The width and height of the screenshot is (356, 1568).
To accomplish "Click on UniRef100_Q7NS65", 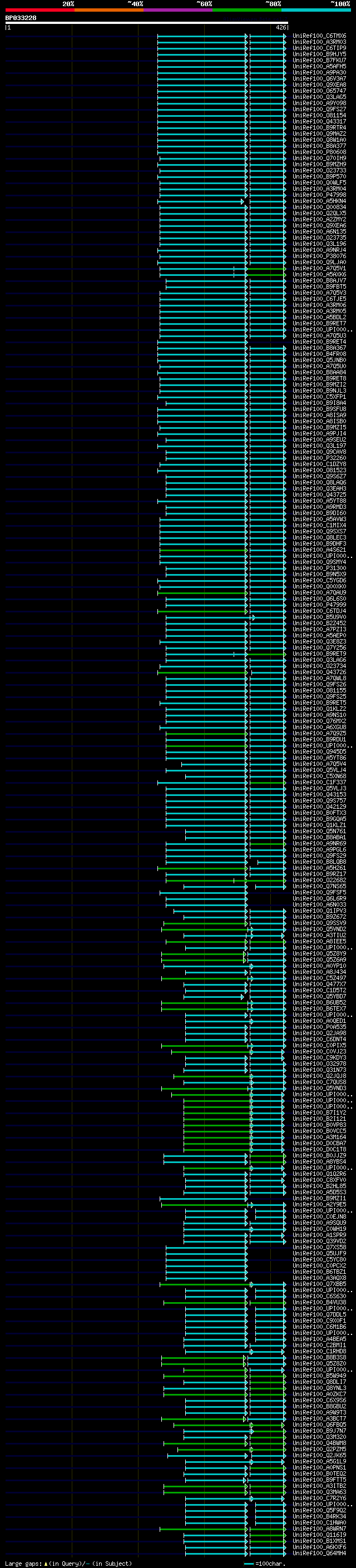I will point(319,886).
